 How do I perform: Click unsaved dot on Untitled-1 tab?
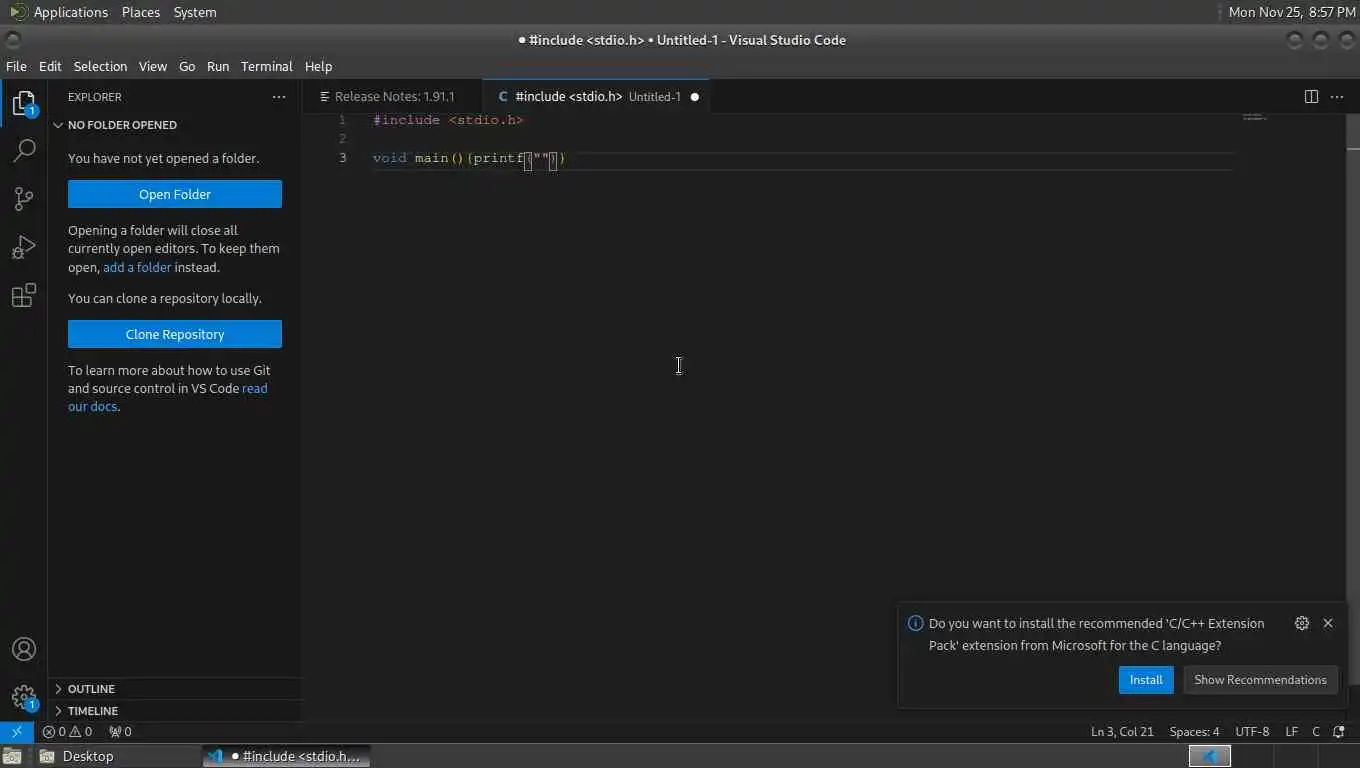695,97
